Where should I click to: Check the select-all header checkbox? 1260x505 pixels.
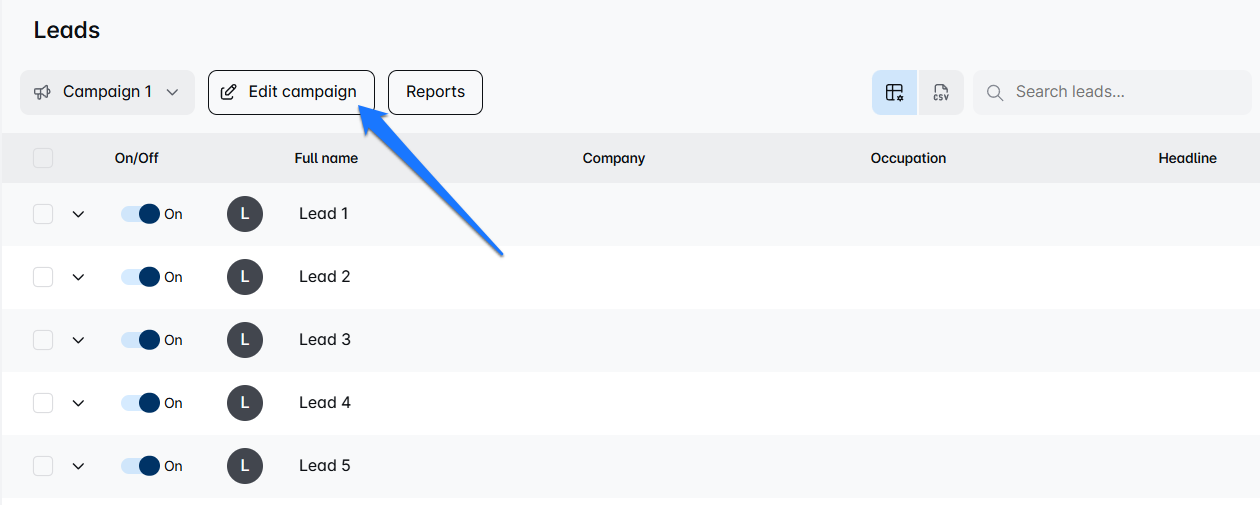(x=43, y=158)
